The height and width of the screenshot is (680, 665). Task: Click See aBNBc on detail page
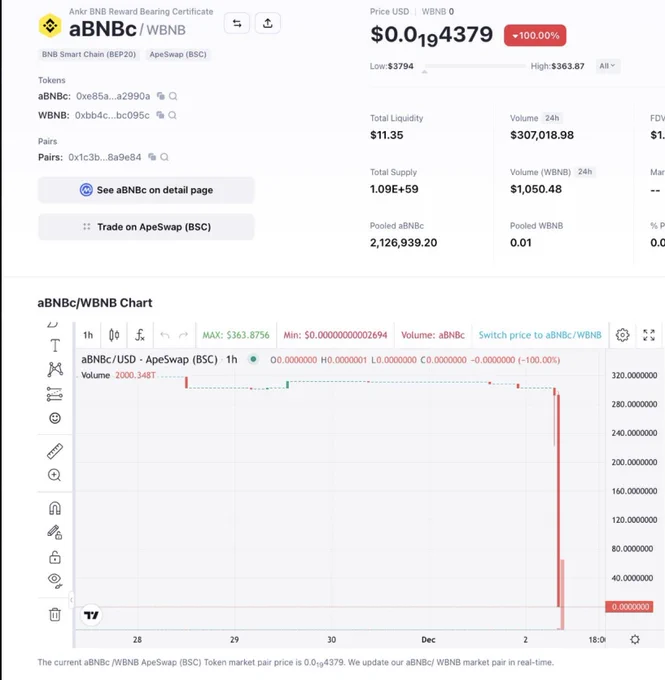pyautogui.click(x=146, y=190)
